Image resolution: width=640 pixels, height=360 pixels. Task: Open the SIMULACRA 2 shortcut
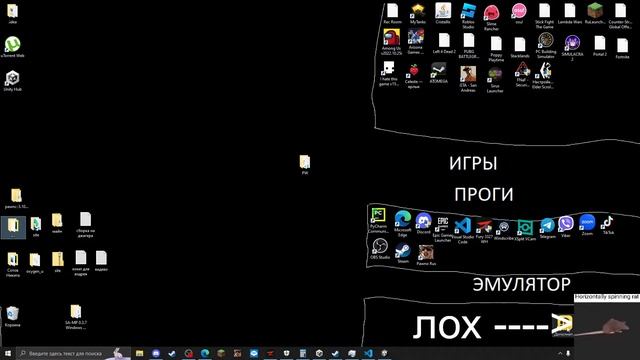pyautogui.click(x=572, y=48)
